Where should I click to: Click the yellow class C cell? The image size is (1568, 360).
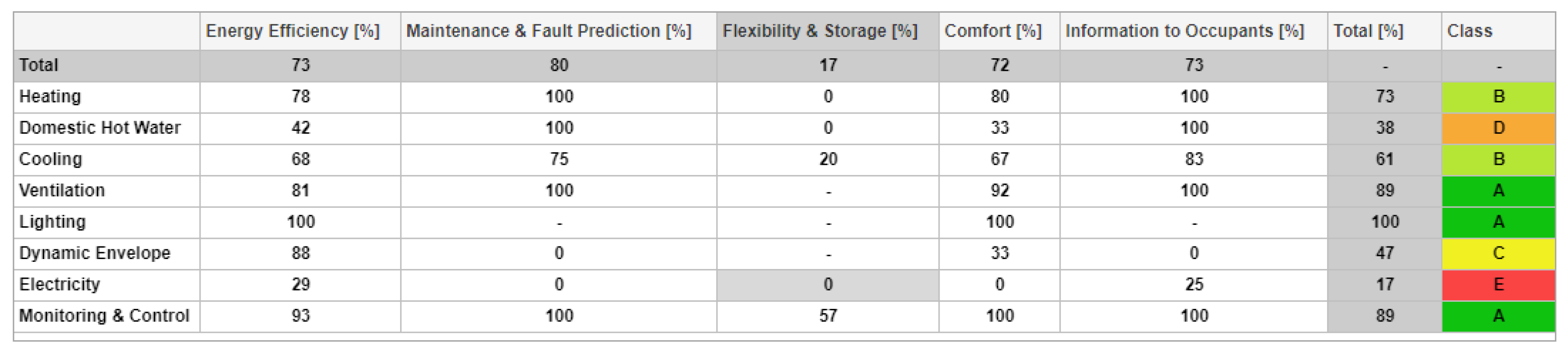1498,253
